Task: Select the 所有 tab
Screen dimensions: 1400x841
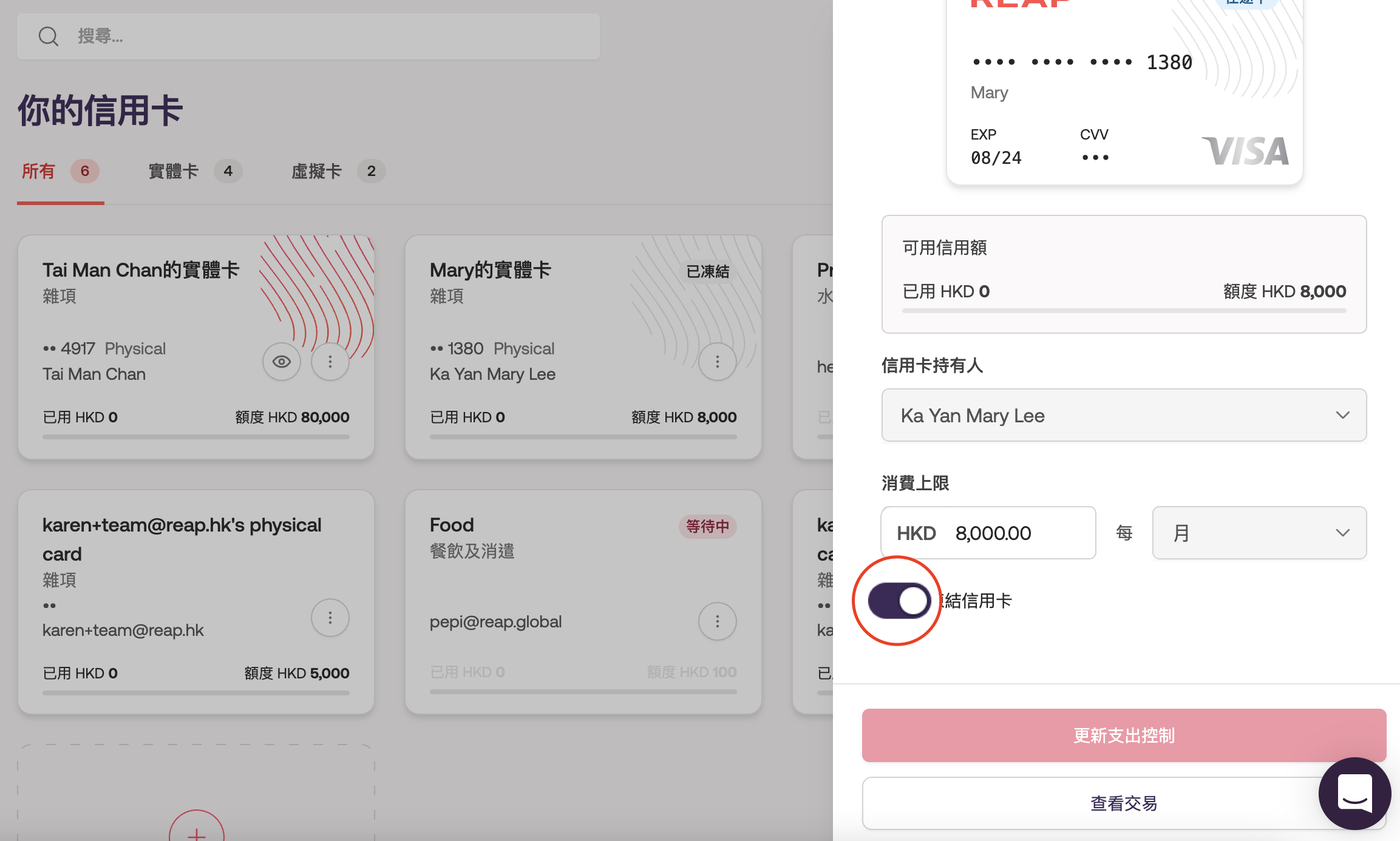Action: pyautogui.click(x=39, y=171)
